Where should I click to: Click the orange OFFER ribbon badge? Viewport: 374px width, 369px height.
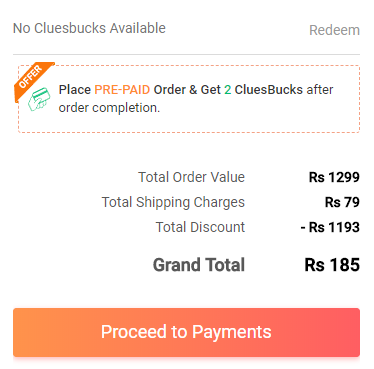(32, 79)
